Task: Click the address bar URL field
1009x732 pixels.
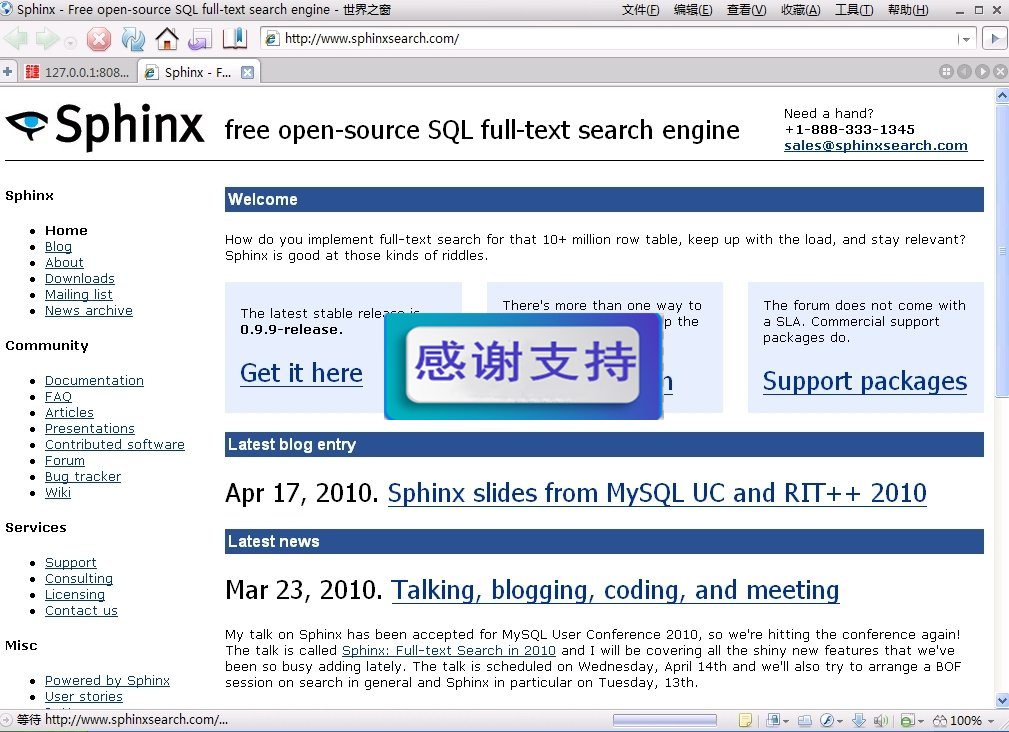Action: tap(618, 39)
